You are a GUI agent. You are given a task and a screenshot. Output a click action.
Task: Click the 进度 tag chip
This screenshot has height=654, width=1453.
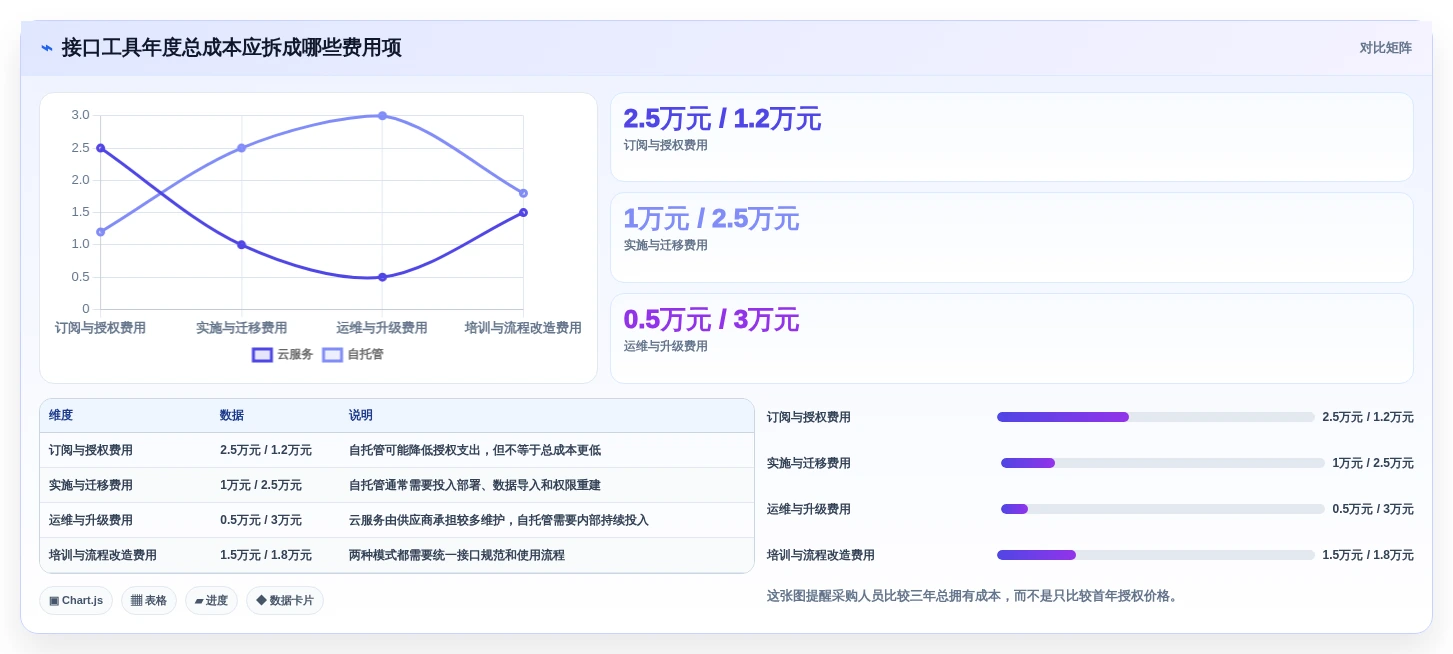click(x=211, y=601)
